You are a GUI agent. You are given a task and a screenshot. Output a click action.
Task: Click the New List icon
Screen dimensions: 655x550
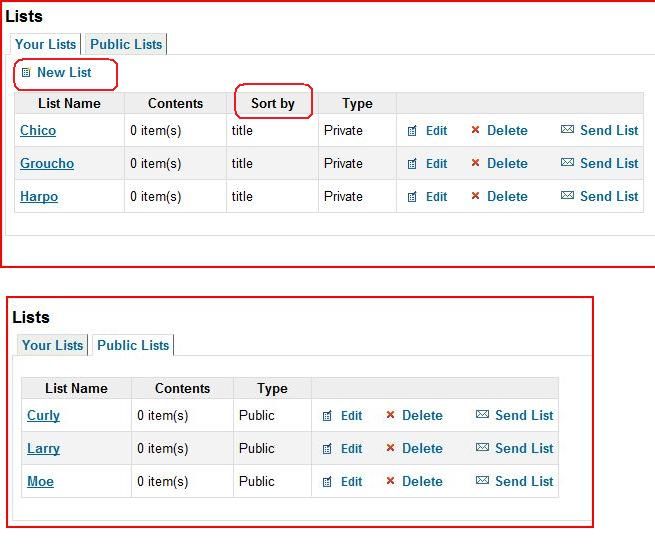pos(26,73)
